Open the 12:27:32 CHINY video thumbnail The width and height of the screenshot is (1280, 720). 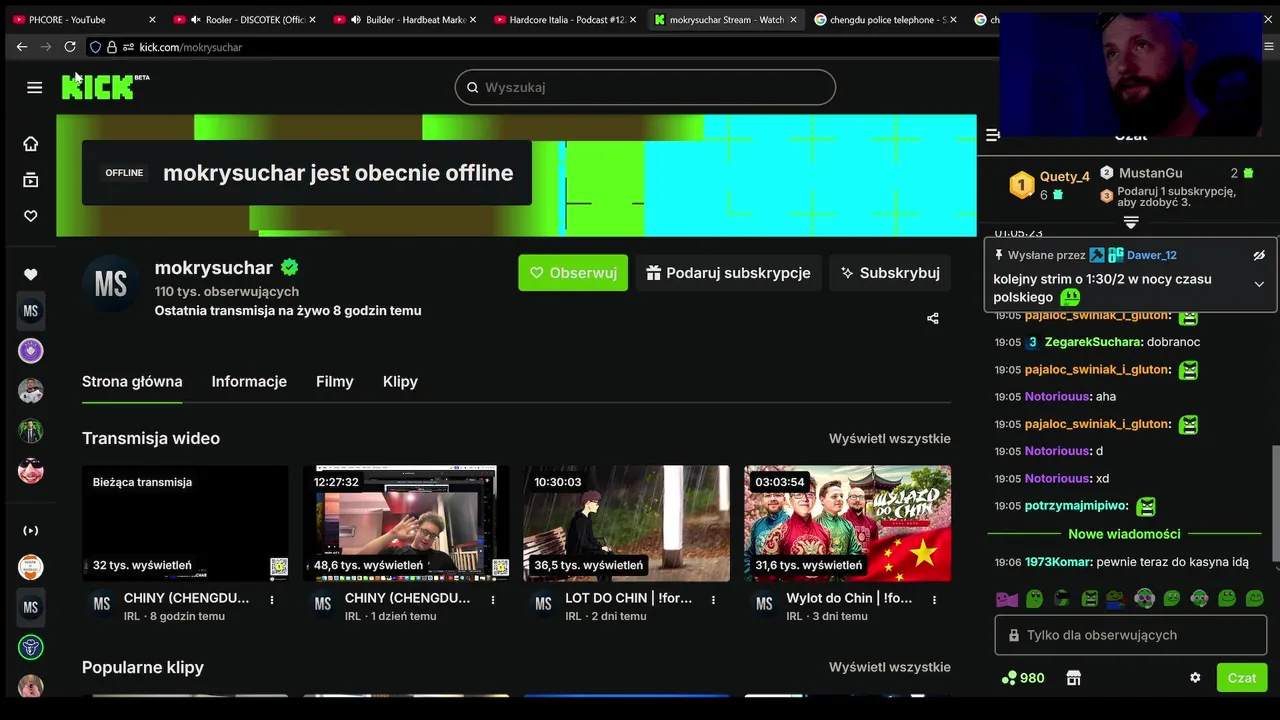pos(406,523)
